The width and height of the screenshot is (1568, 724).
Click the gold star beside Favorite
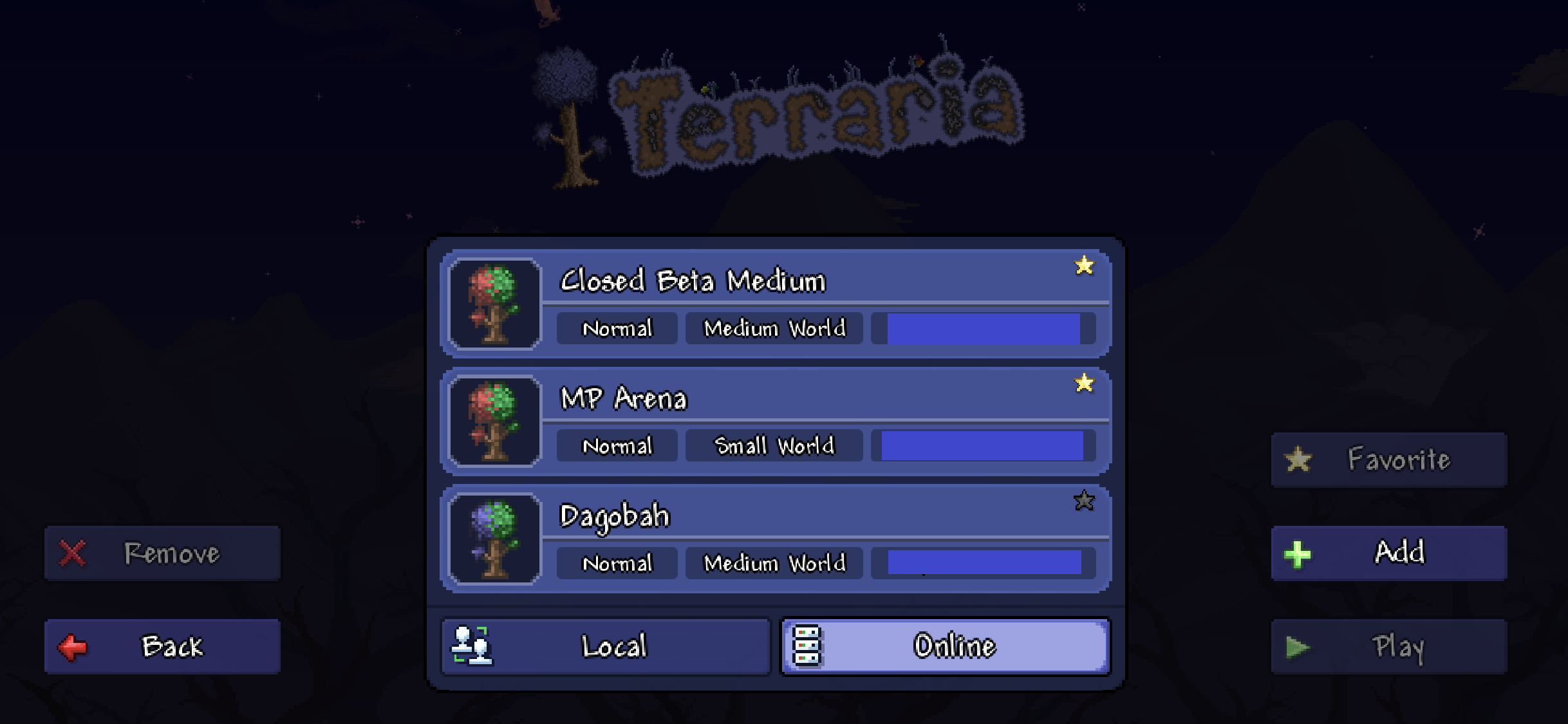(x=1298, y=459)
